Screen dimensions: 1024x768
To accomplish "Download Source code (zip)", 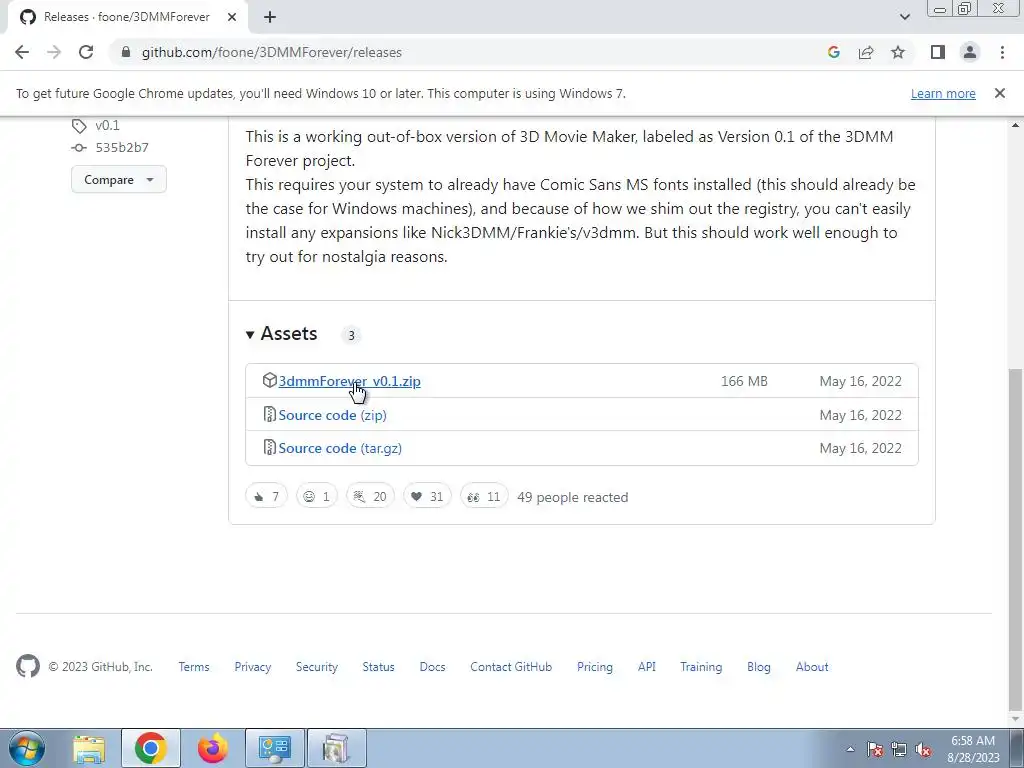I will coord(332,415).
